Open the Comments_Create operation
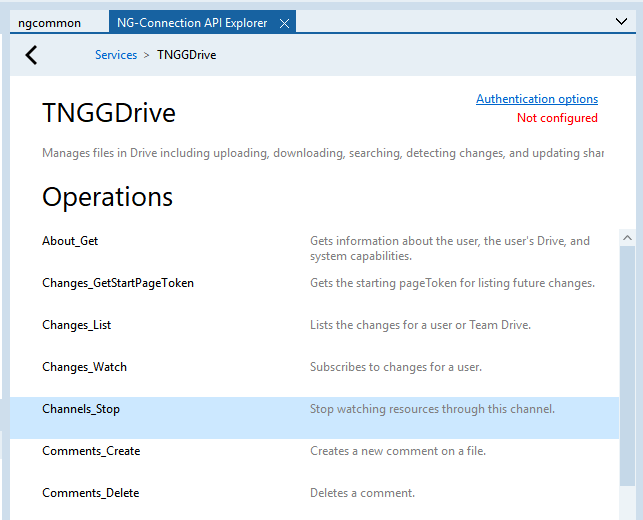The width and height of the screenshot is (643, 520). point(91,451)
